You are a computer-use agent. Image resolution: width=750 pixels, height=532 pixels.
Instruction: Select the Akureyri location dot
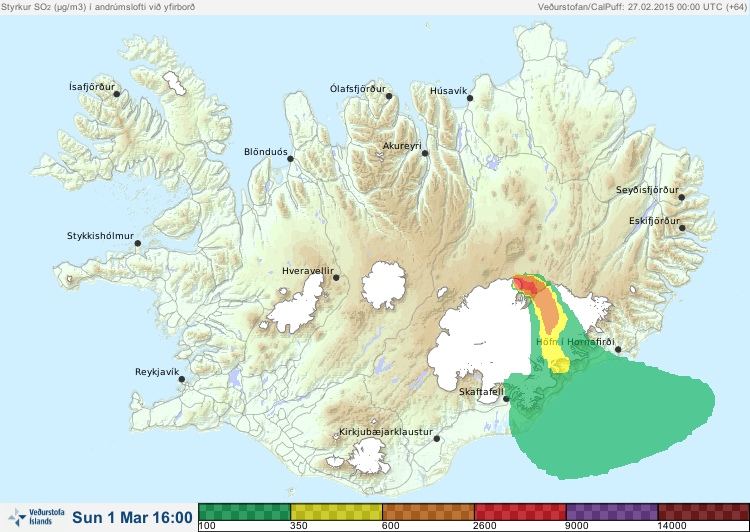pos(425,153)
